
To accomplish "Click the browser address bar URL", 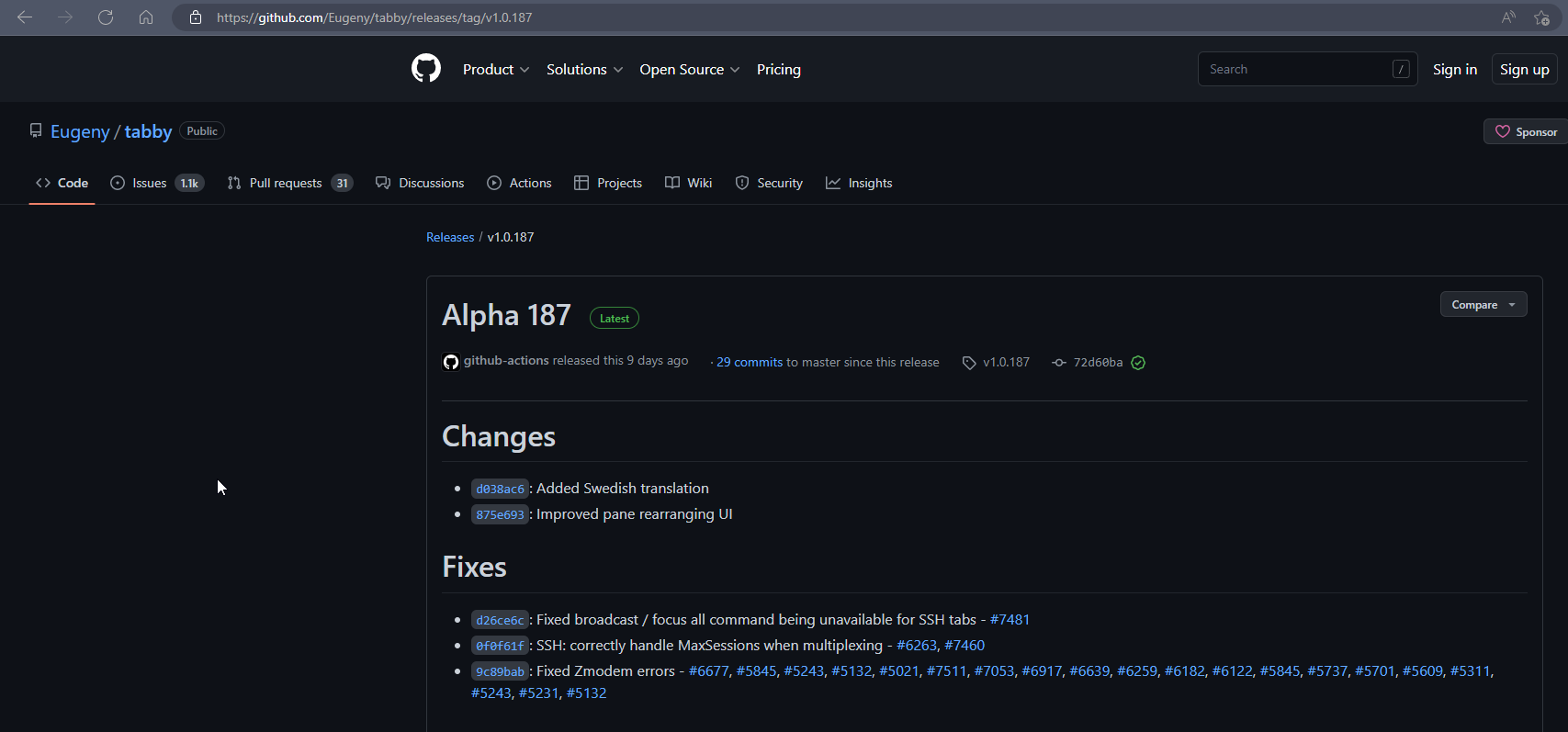I will 374,17.
